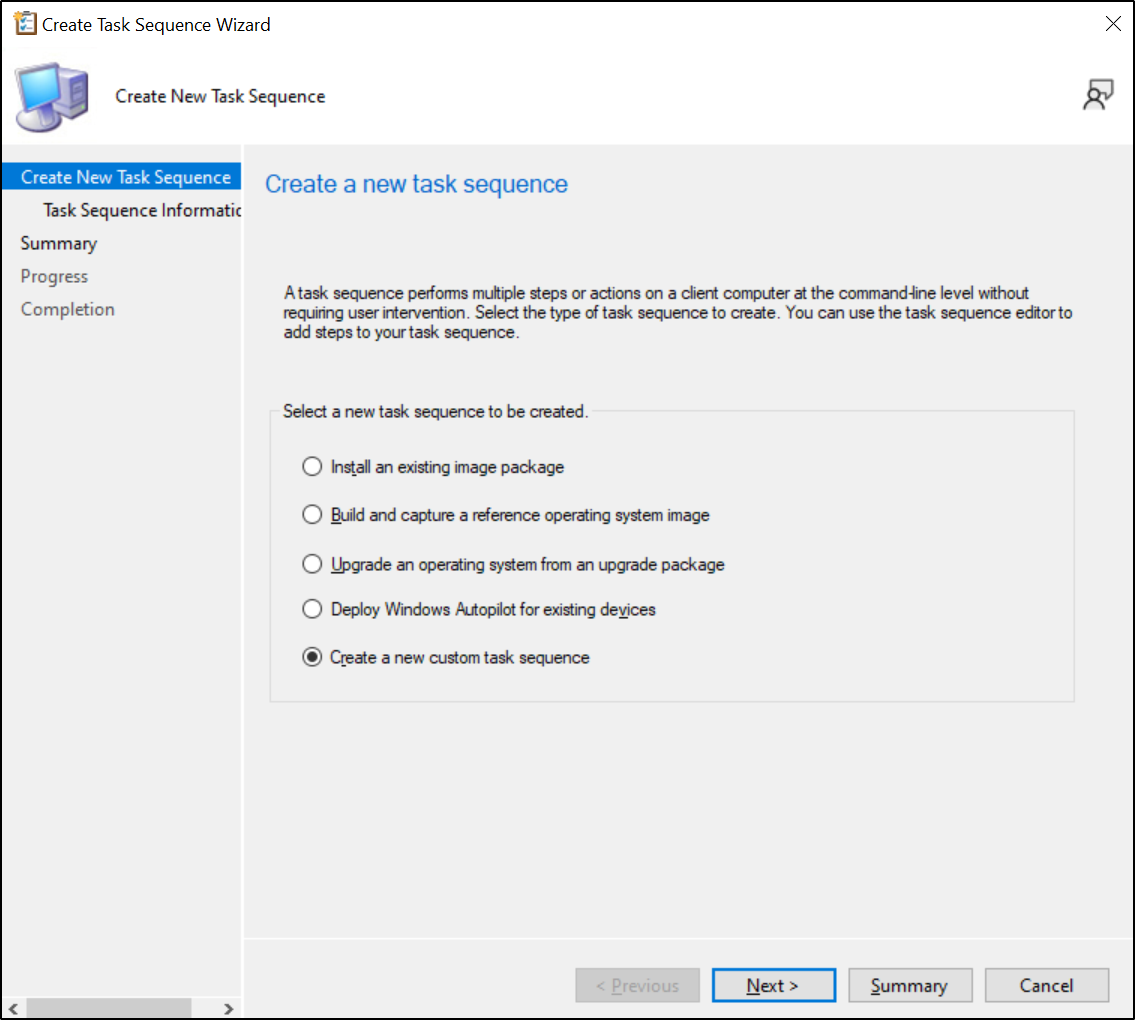The image size is (1135, 1020).
Task: Click the task sequence wizard title bar icon
Action: (25, 23)
